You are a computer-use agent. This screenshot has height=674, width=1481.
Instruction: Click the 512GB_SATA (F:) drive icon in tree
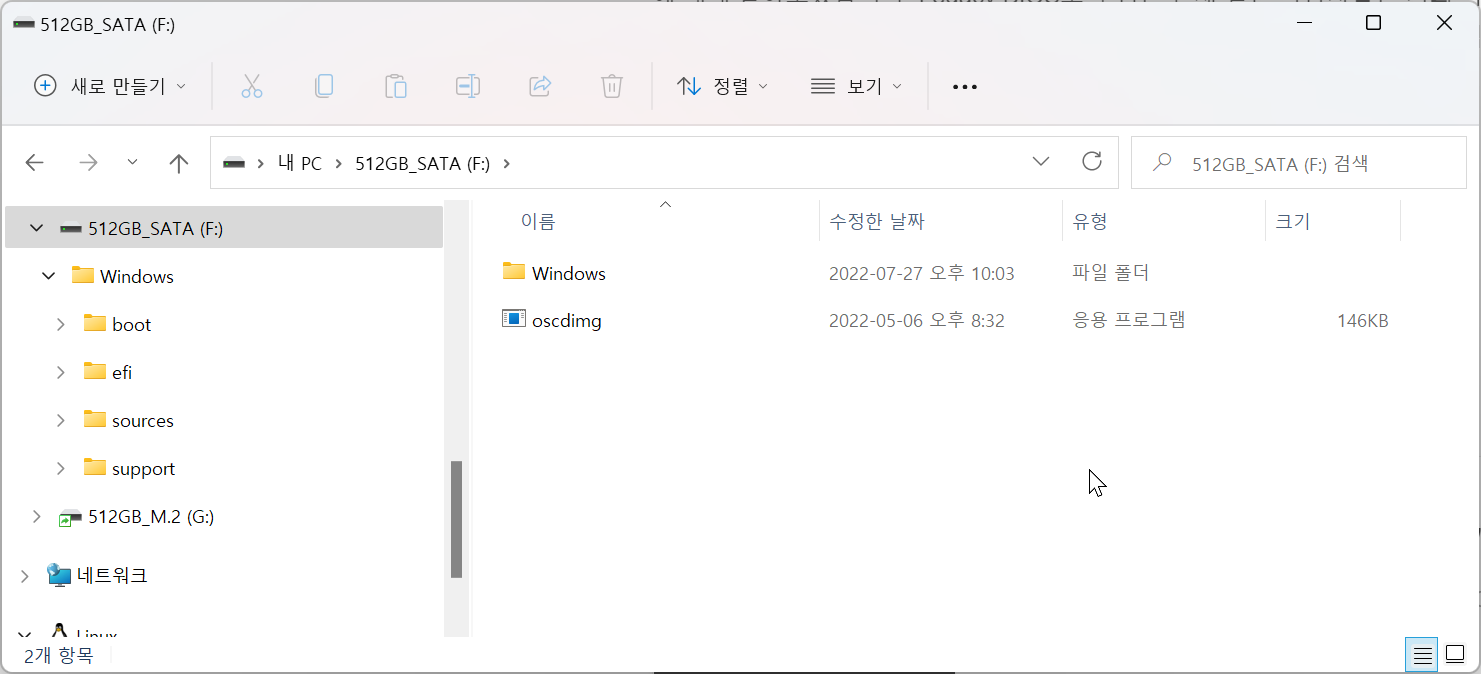point(70,228)
